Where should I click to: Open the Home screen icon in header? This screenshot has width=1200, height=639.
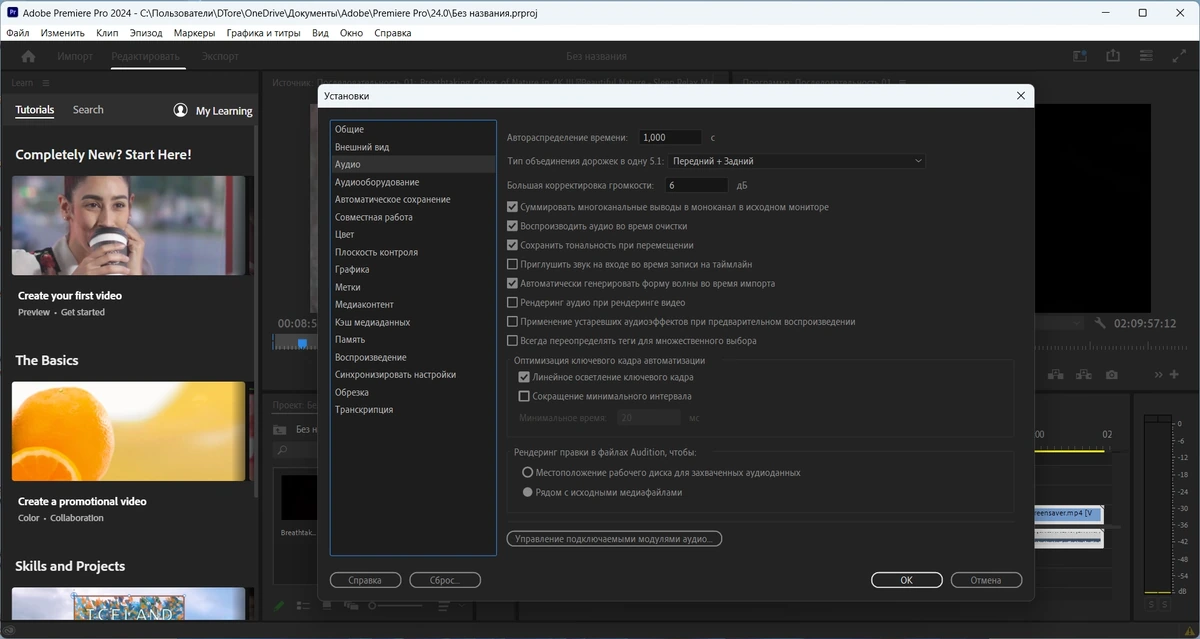click(x=28, y=57)
